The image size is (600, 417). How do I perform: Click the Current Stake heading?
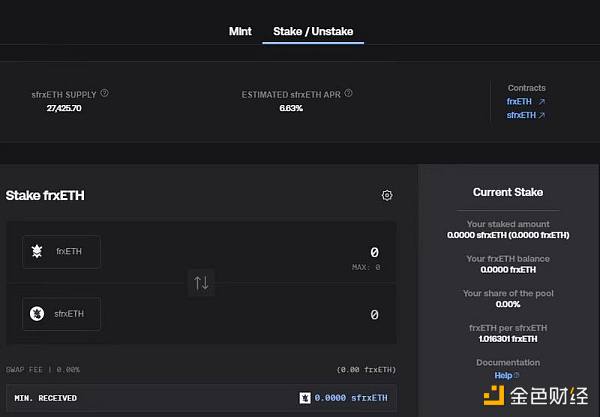tap(508, 192)
